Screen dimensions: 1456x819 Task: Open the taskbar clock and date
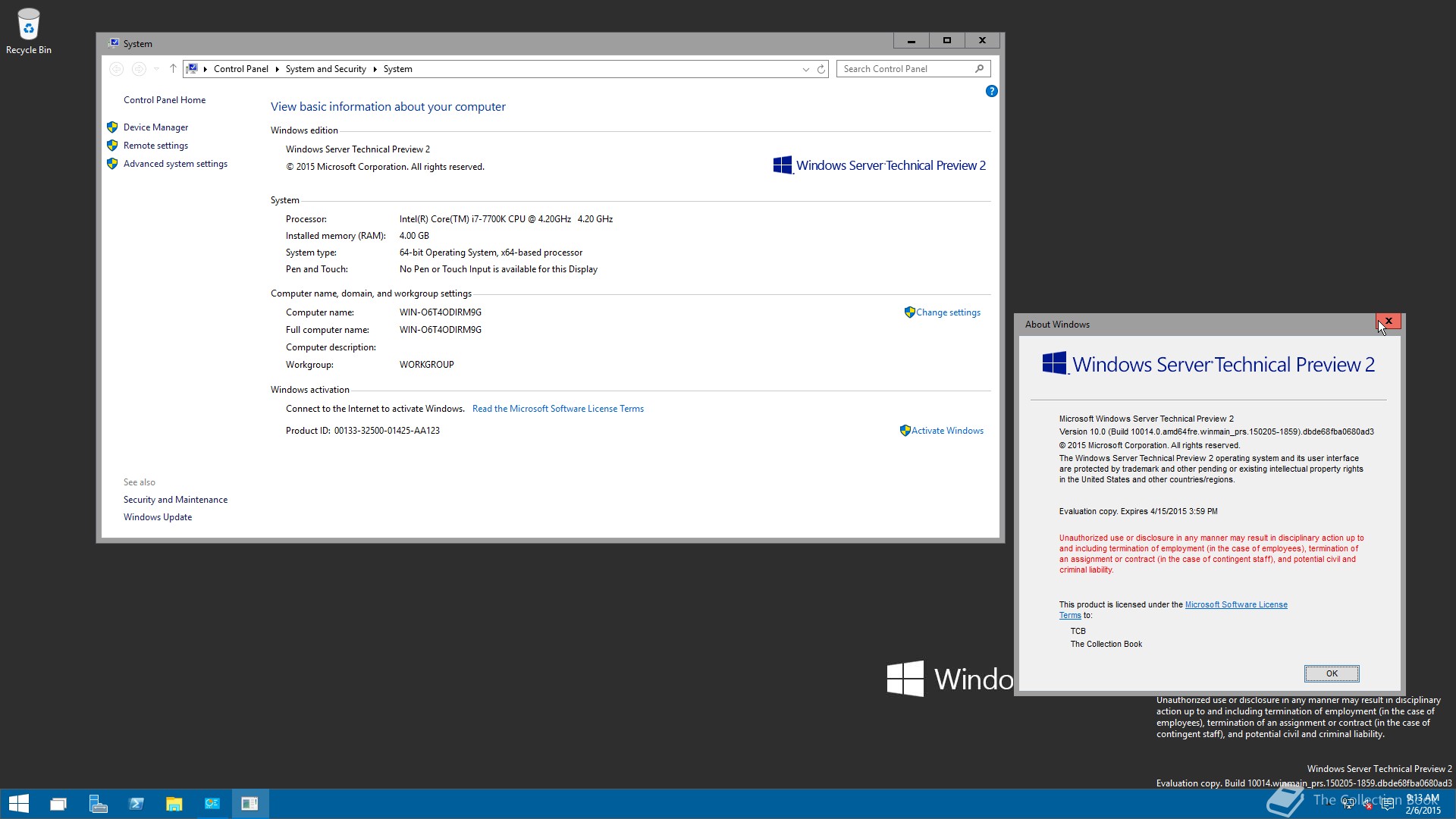[1423, 804]
